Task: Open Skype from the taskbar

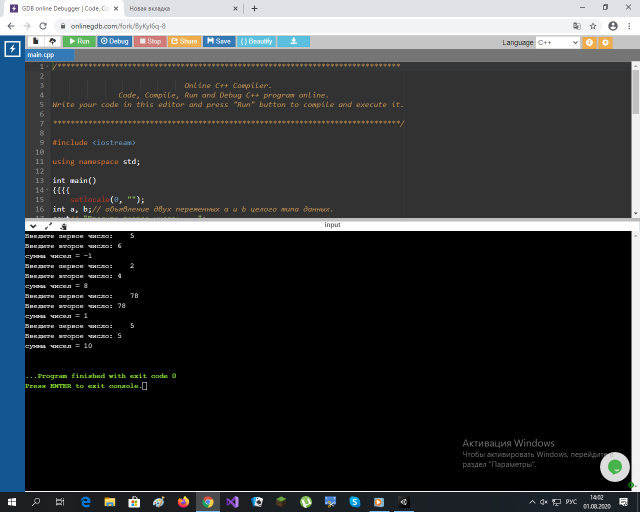Action: click(355, 502)
